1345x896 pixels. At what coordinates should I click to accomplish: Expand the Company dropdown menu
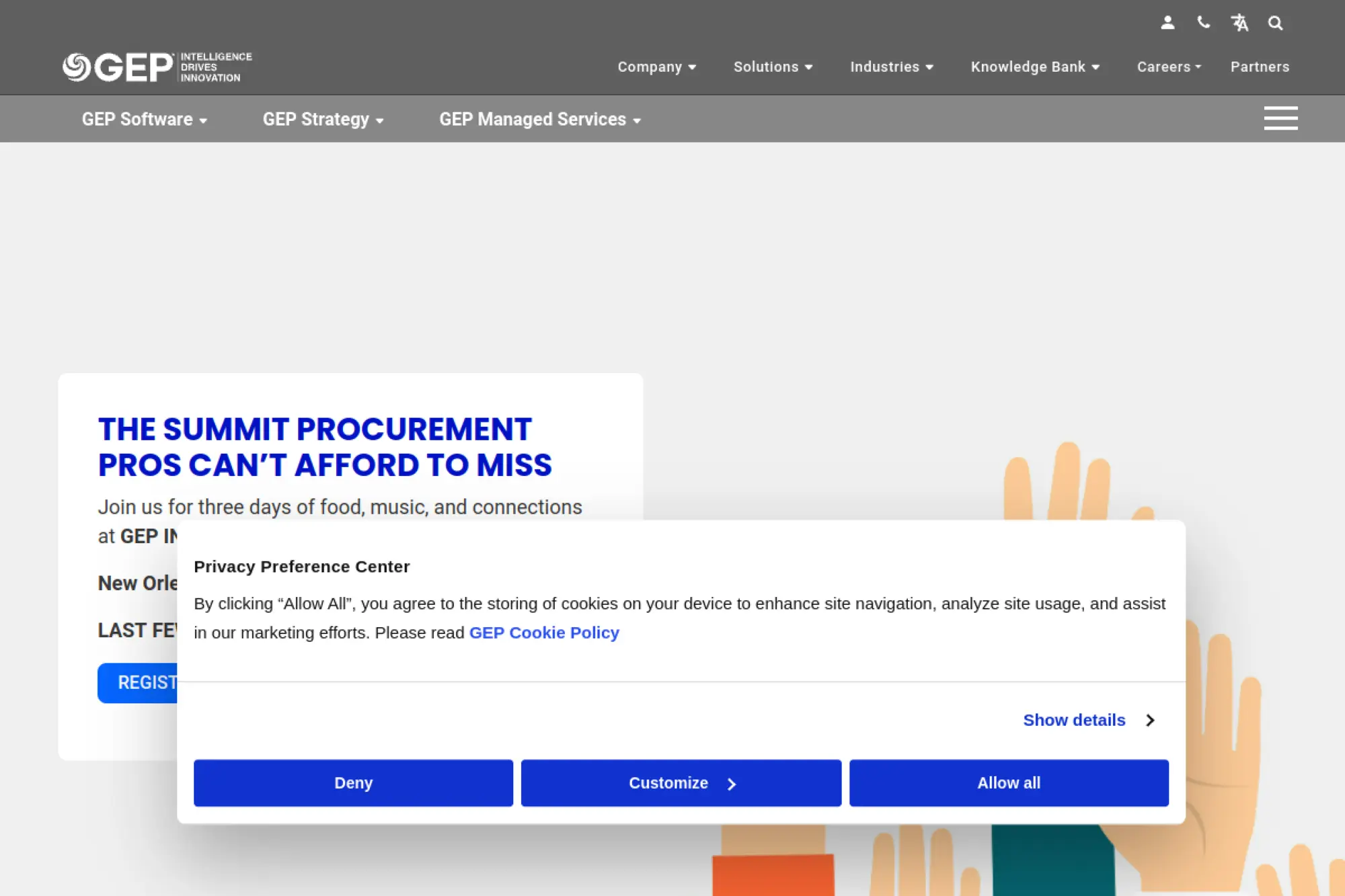(656, 67)
